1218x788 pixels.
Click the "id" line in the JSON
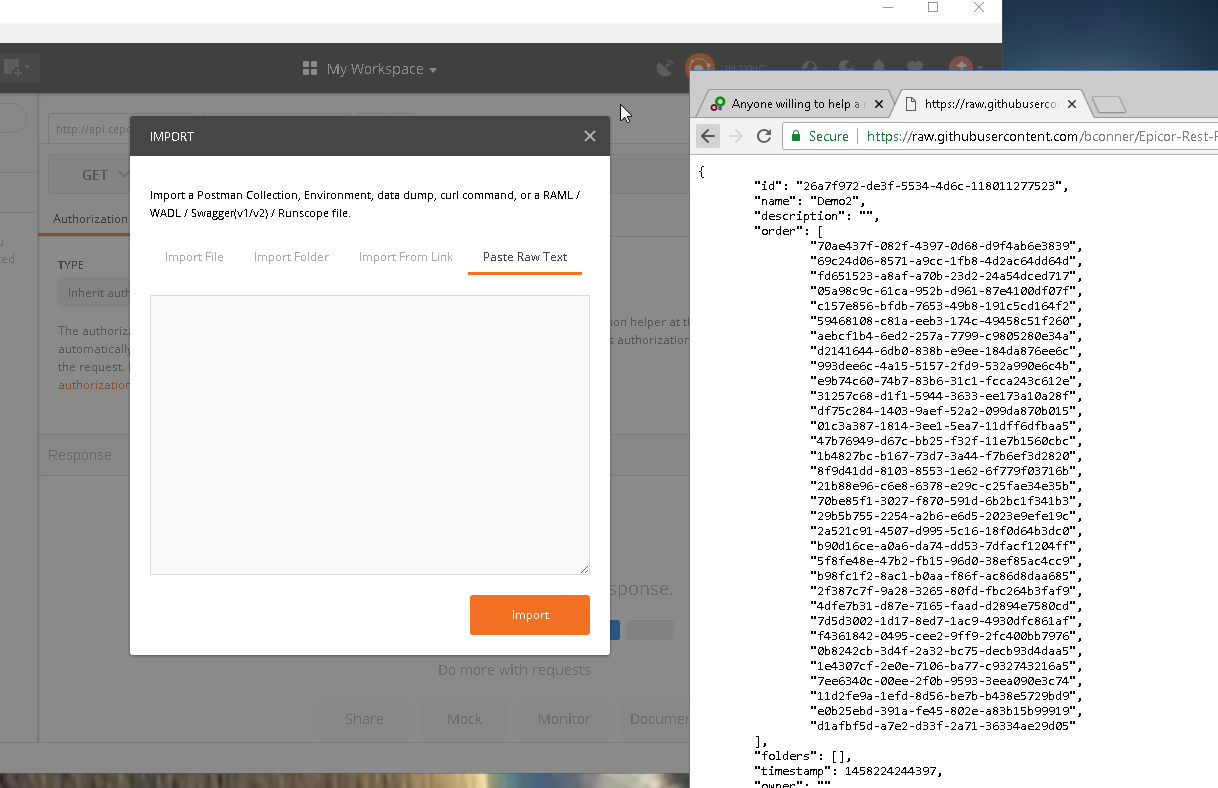(x=911, y=186)
